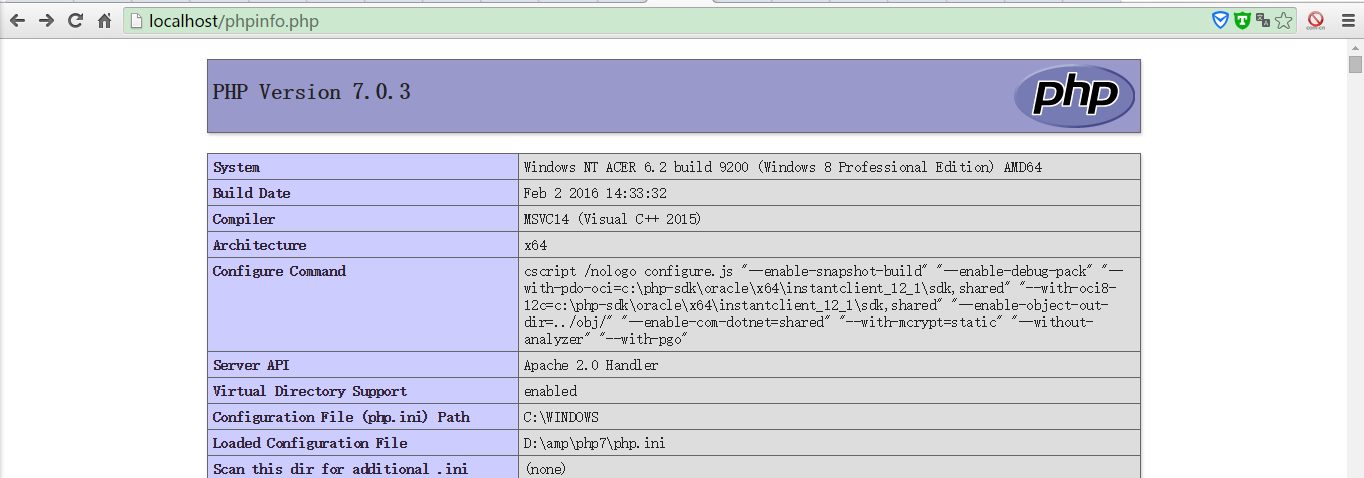This screenshot has height=478, width=1364.
Task: Click the 'Server API' row label
Action: 251,365
